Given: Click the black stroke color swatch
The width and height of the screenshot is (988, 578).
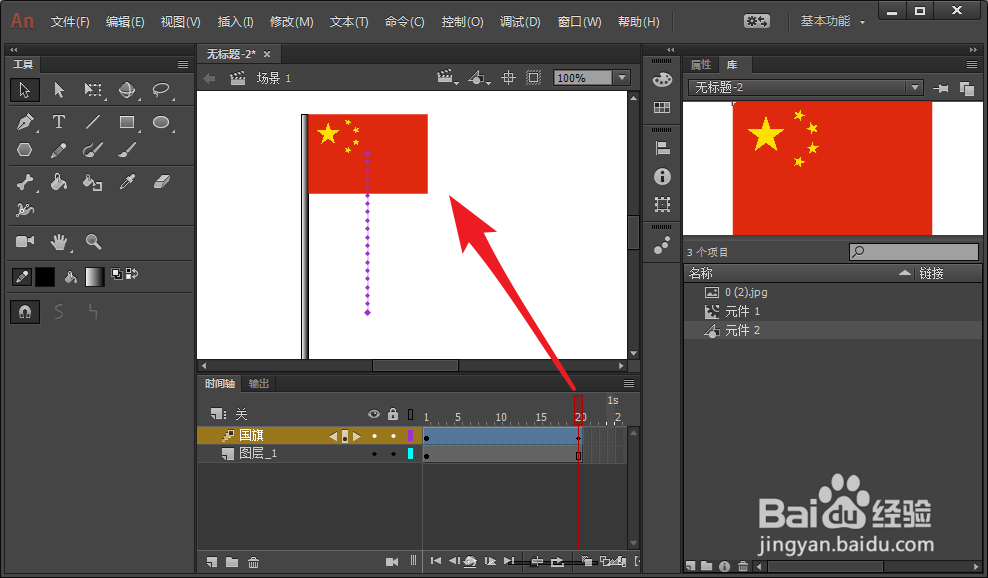Looking at the screenshot, I should 45,277.
